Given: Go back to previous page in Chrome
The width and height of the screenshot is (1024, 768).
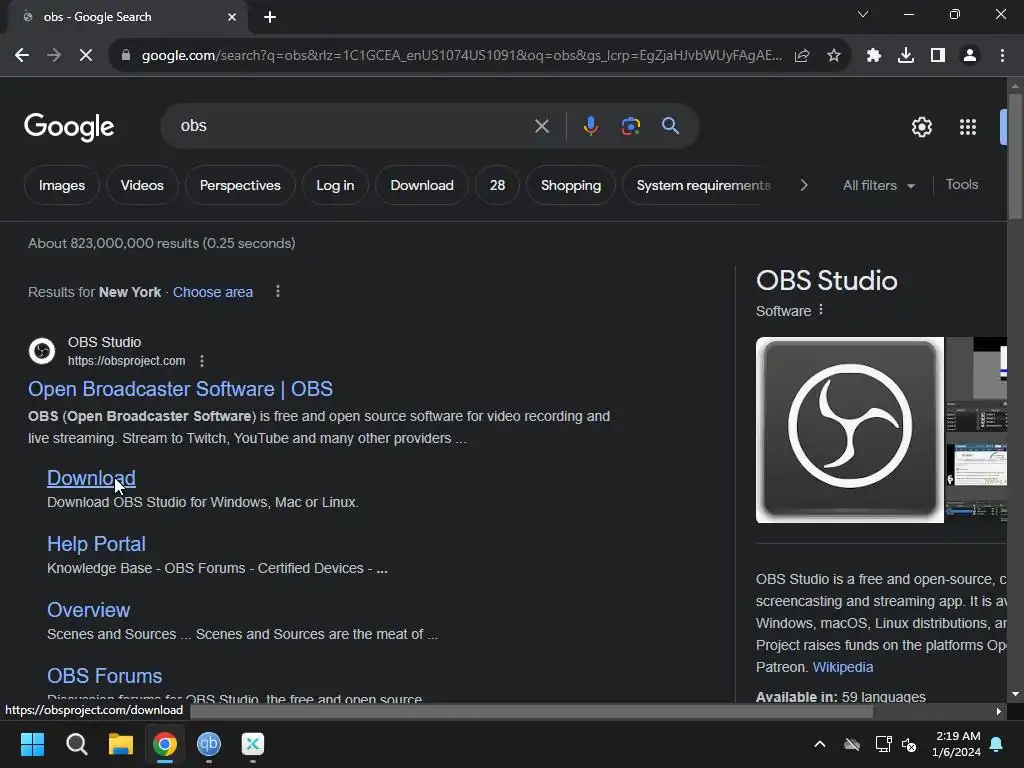Looking at the screenshot, I should coord(22,56).
